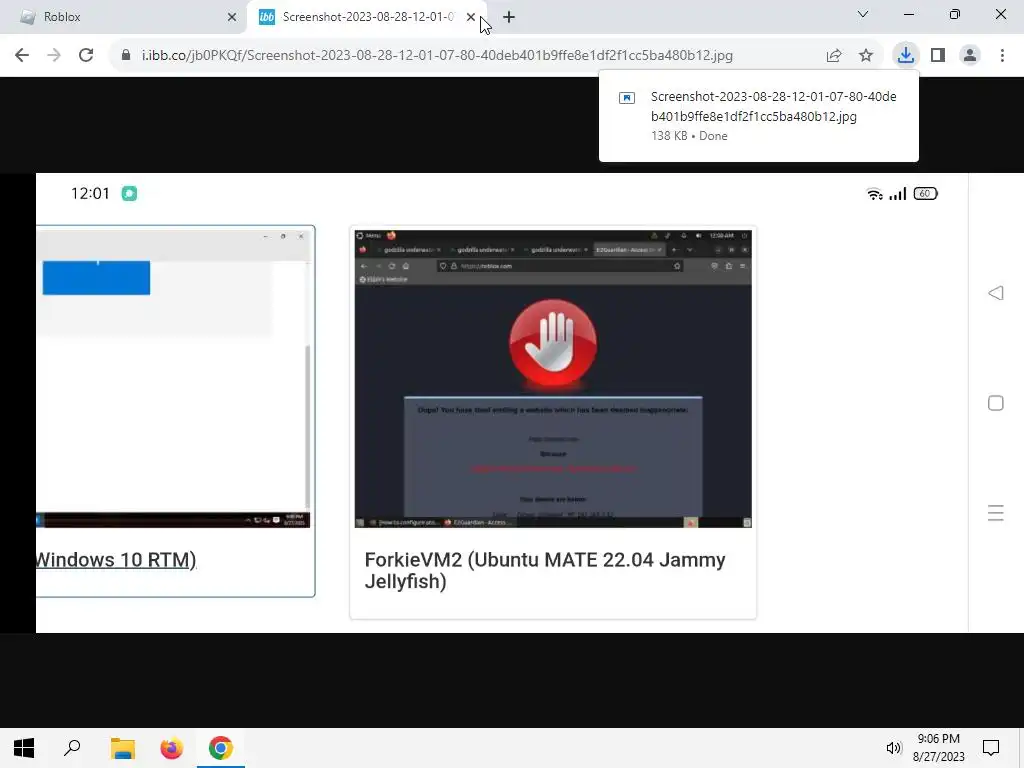Click the address bar URL

click(x=437, y=56)
